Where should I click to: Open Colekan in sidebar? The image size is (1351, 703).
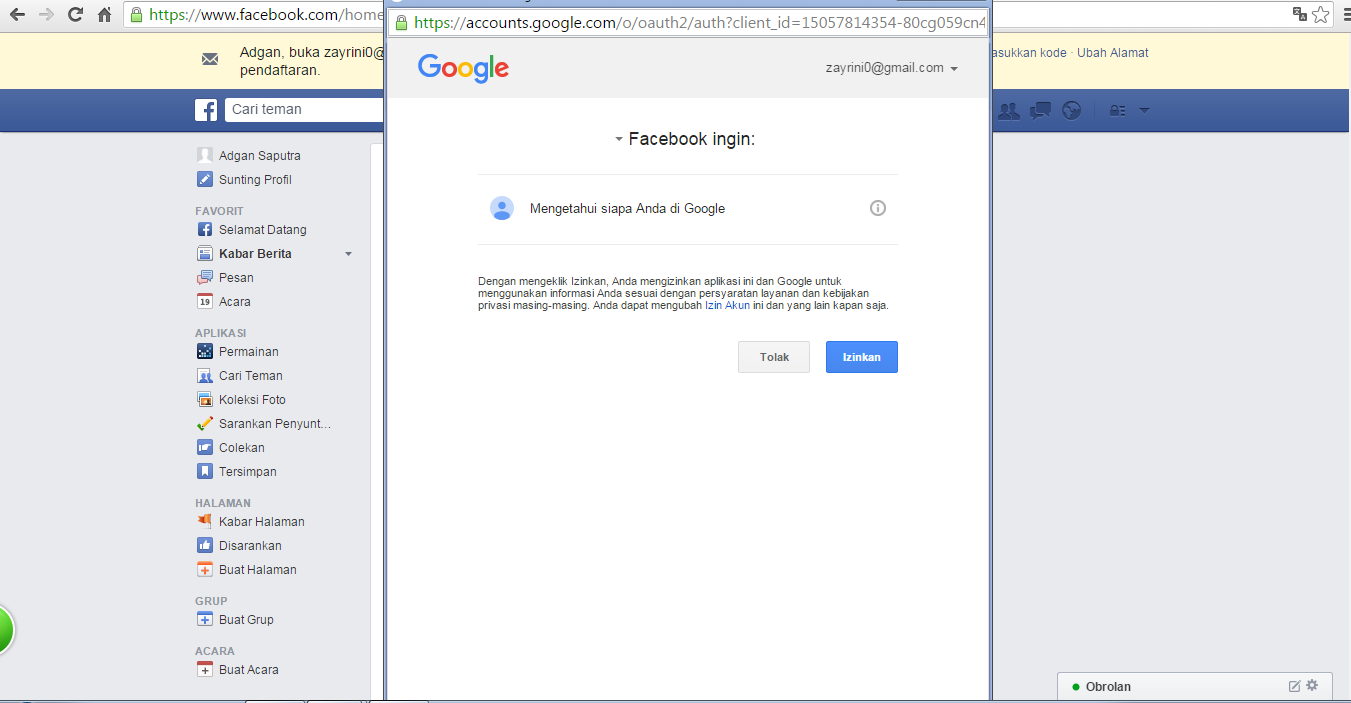point(242,448)
